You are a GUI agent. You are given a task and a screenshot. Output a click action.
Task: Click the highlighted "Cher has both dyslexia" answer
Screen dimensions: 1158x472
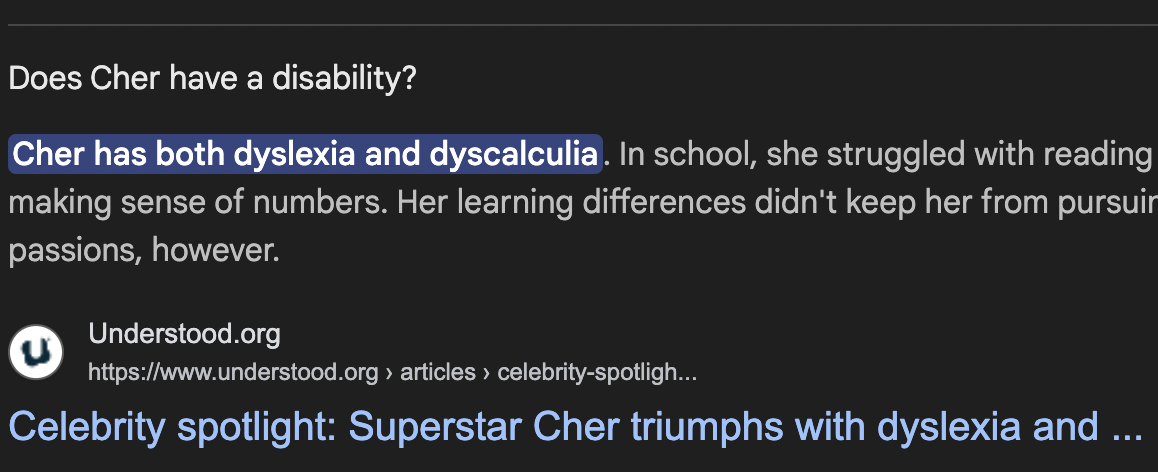click(x=305, y=154)
